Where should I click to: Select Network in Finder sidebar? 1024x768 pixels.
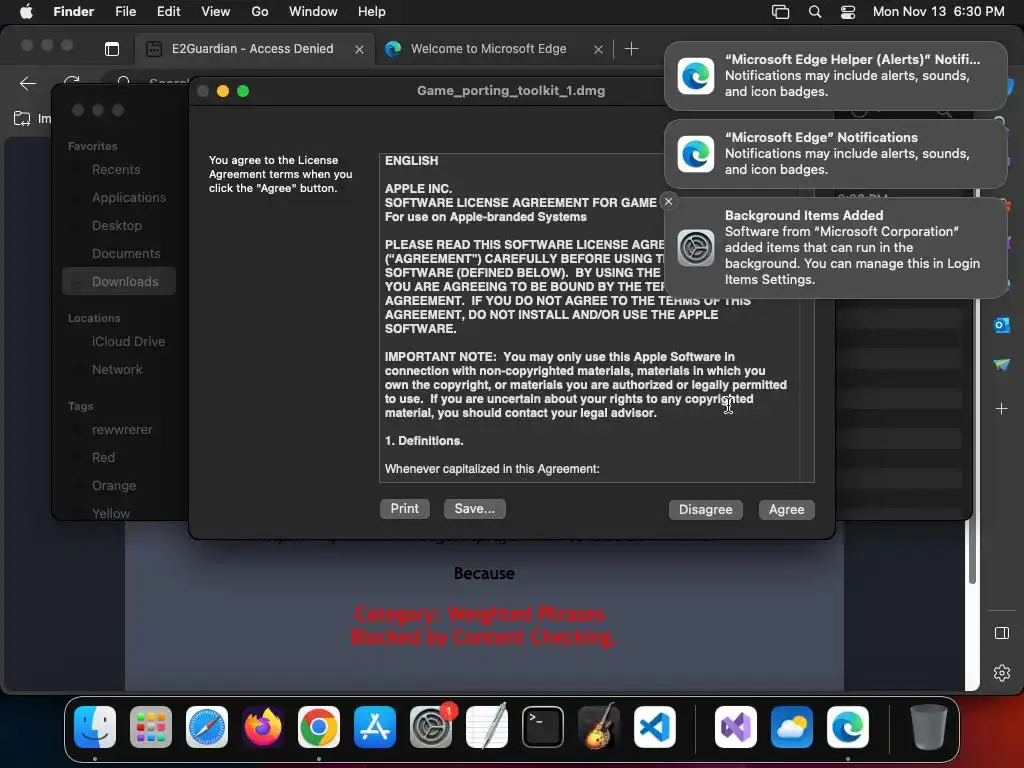pos(117,370)
